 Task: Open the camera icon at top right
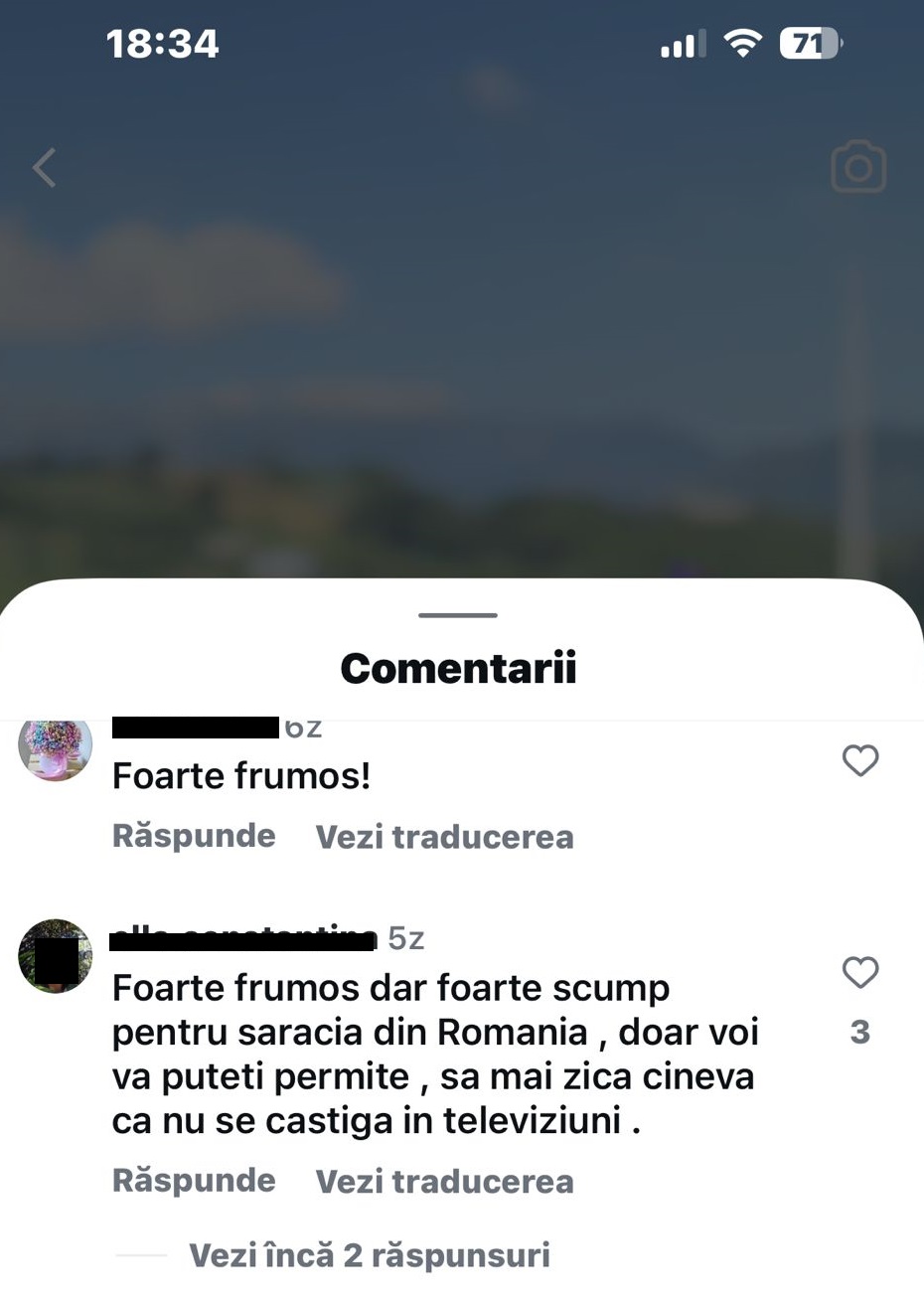[x=858, y=167]
